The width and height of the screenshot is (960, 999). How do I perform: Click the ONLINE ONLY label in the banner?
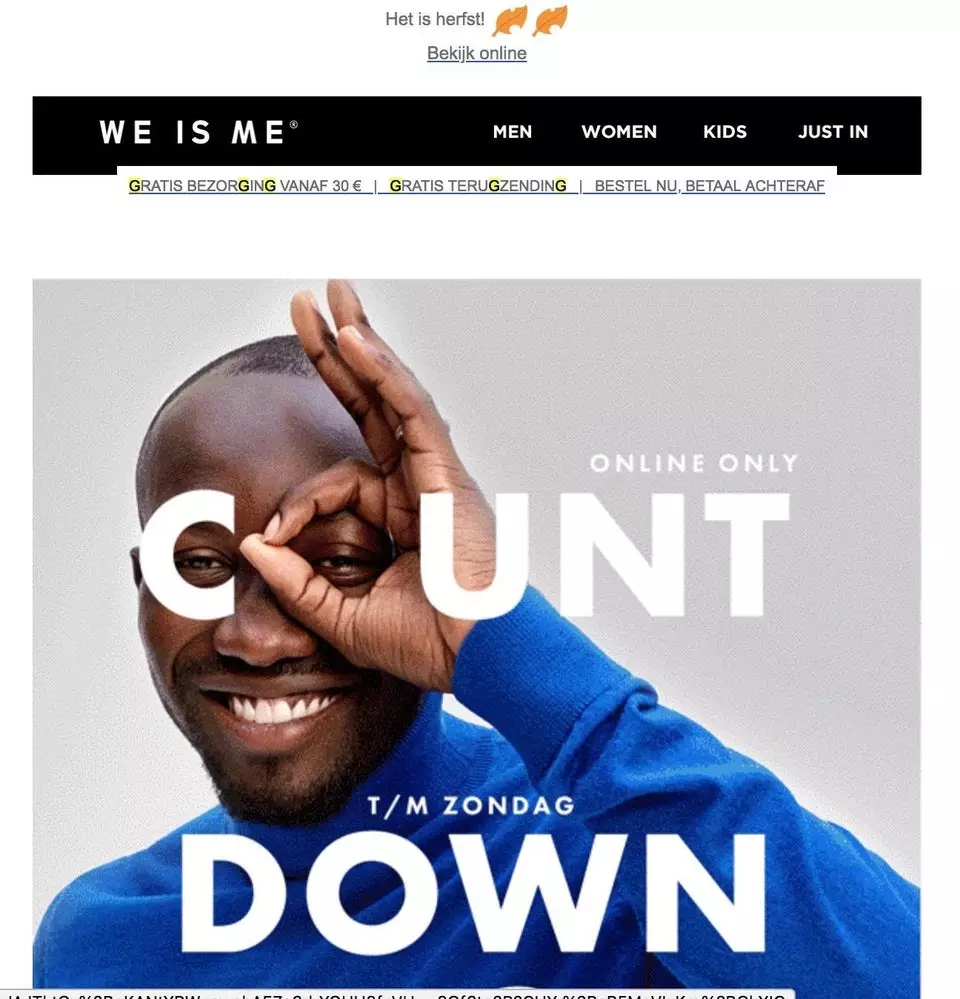(694, 463)
